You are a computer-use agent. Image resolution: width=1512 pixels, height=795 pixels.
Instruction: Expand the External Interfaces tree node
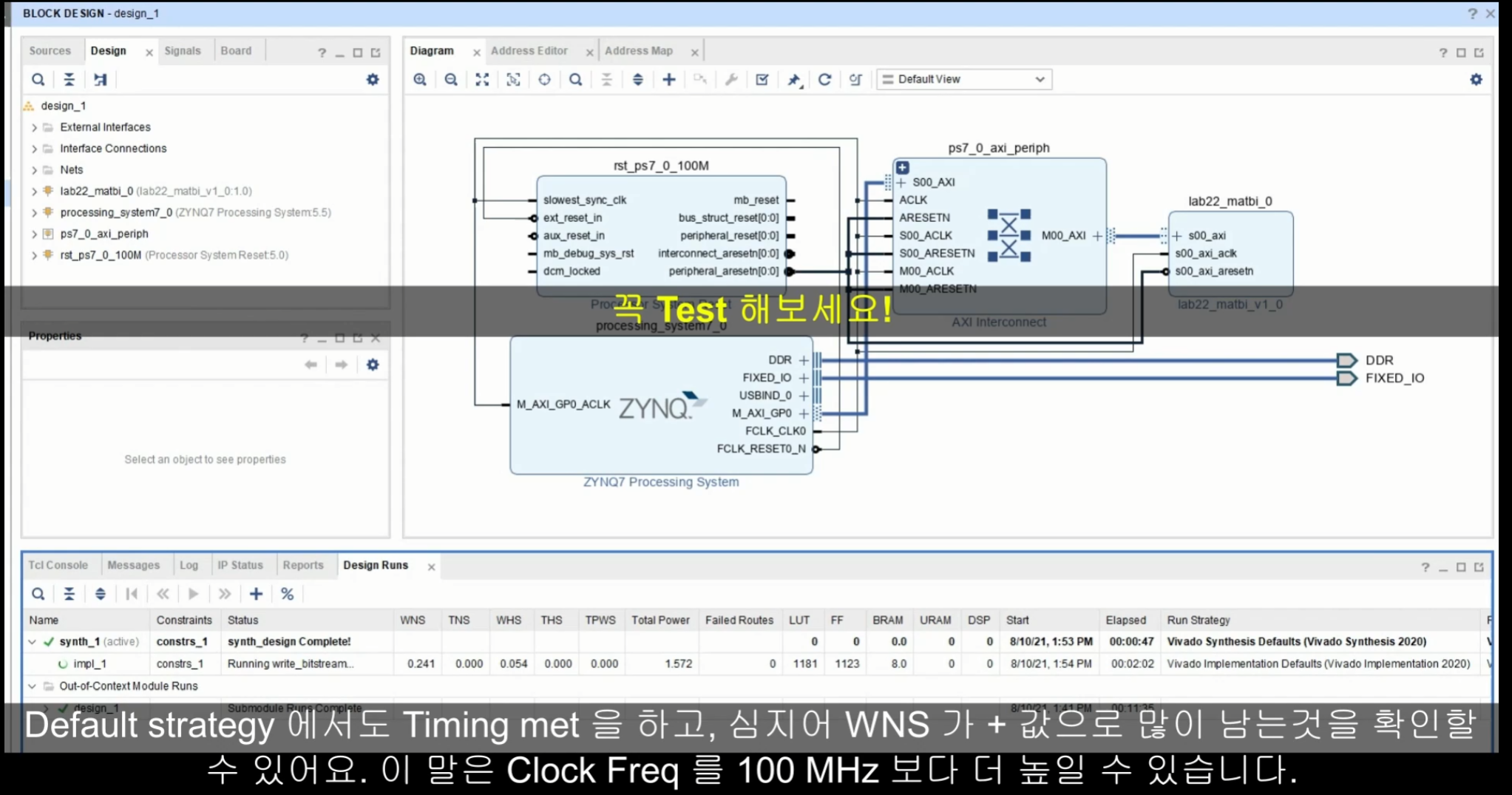pos(34,127)
